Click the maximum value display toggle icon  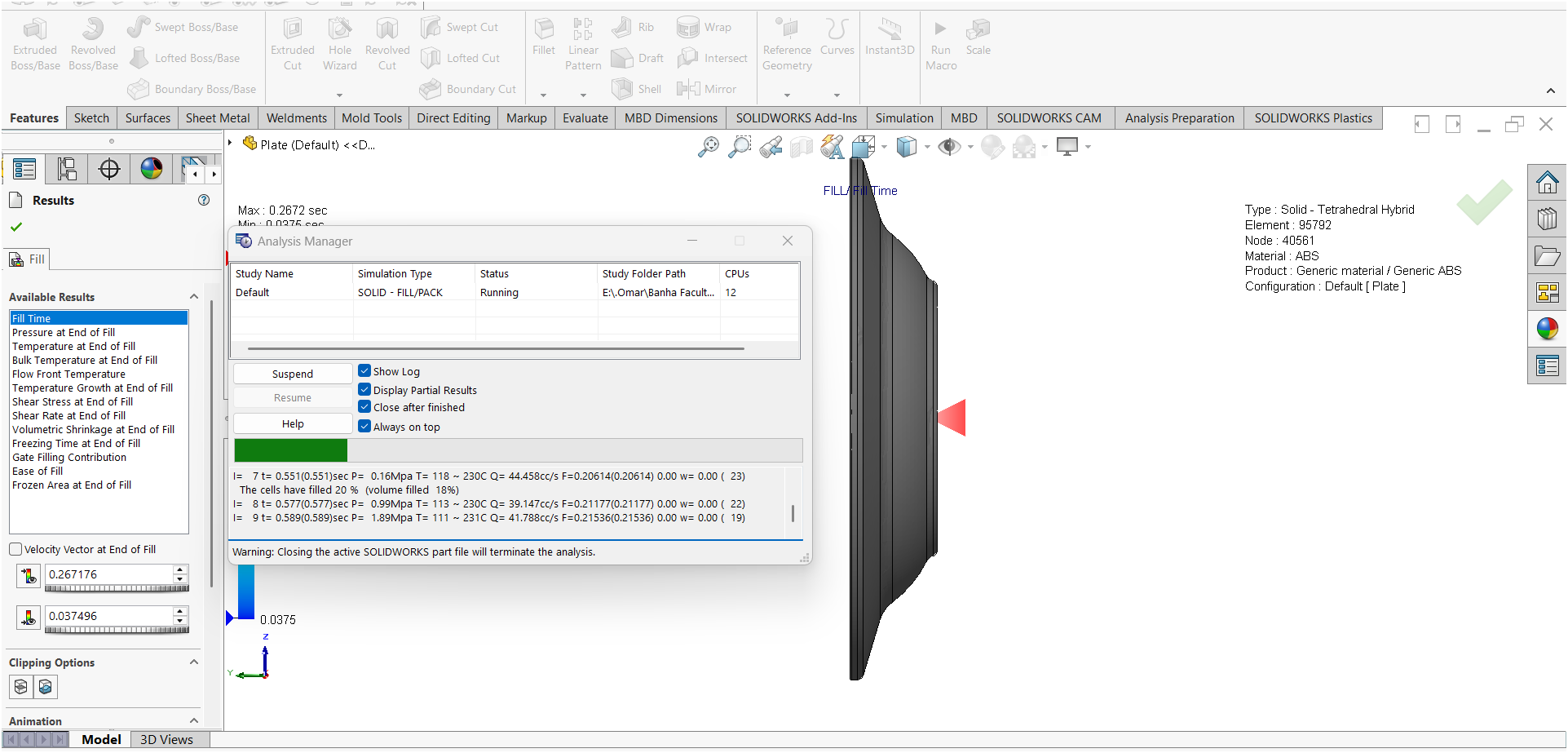29,576
